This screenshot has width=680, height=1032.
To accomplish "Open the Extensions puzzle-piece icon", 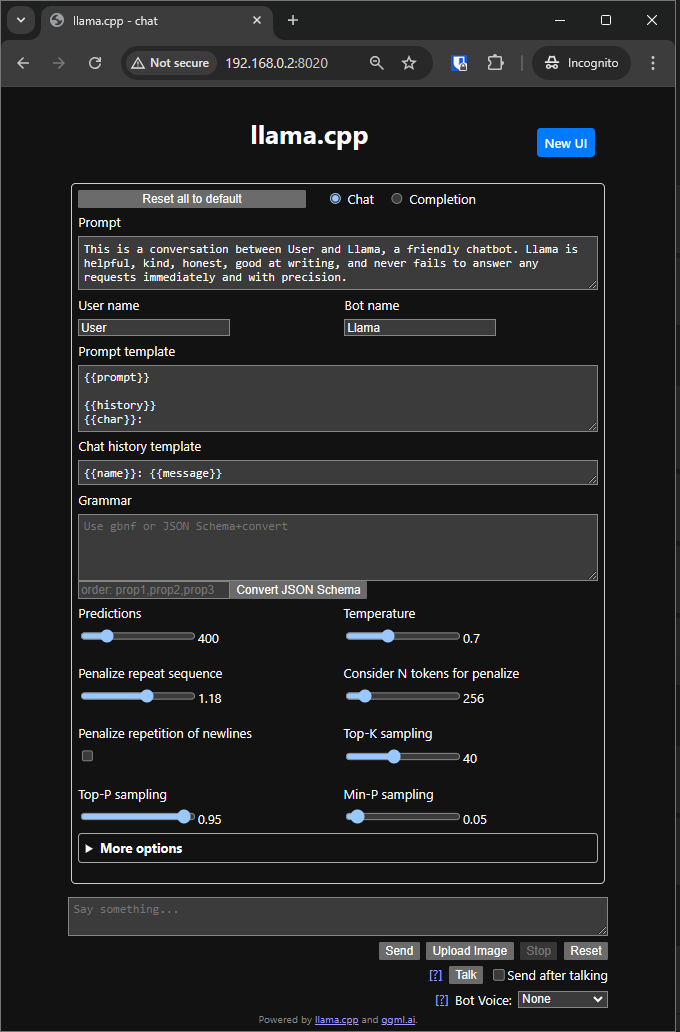I will [x=495, y=63].
